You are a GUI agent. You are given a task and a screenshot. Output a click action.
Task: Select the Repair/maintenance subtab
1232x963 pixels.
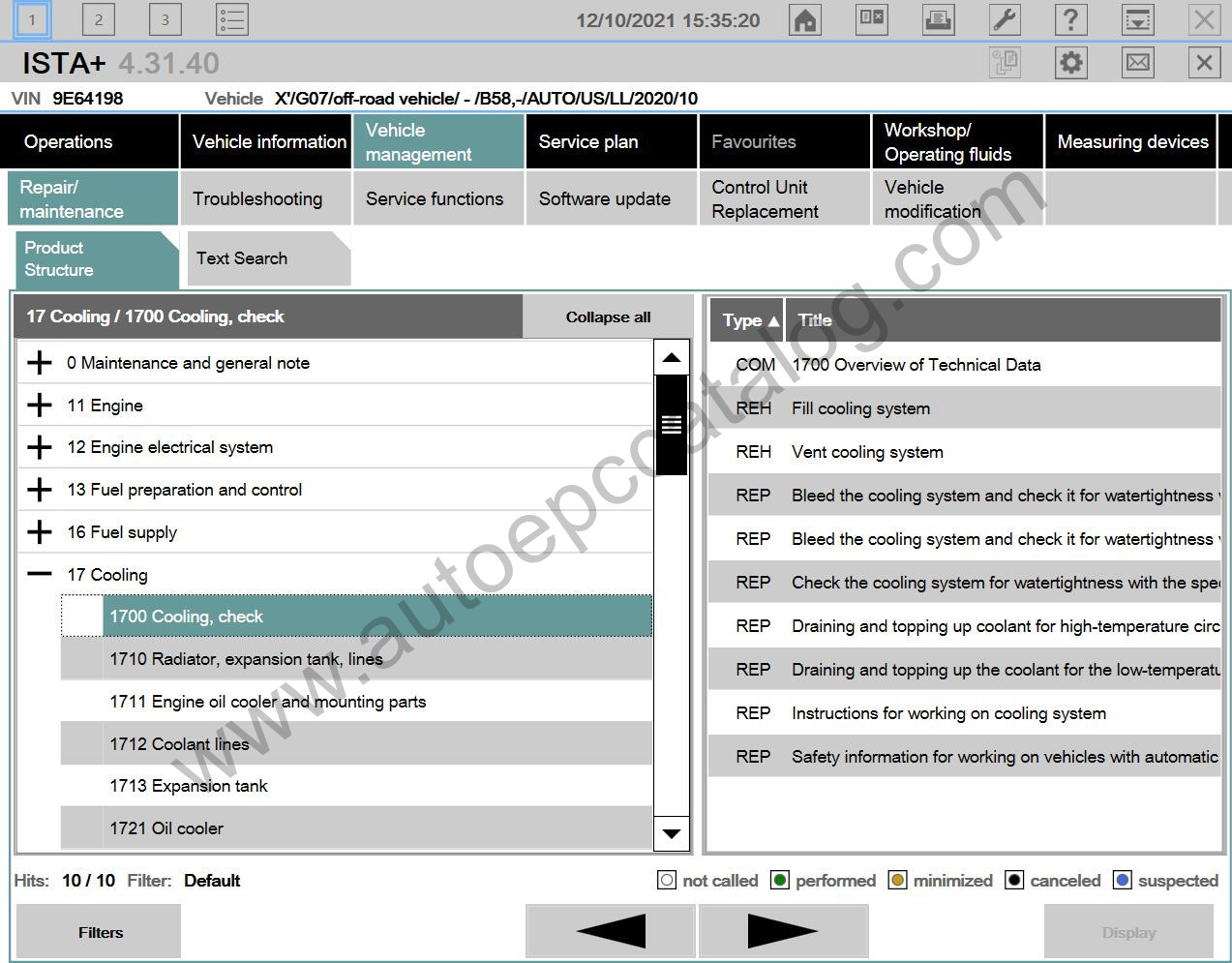[93, 198]
